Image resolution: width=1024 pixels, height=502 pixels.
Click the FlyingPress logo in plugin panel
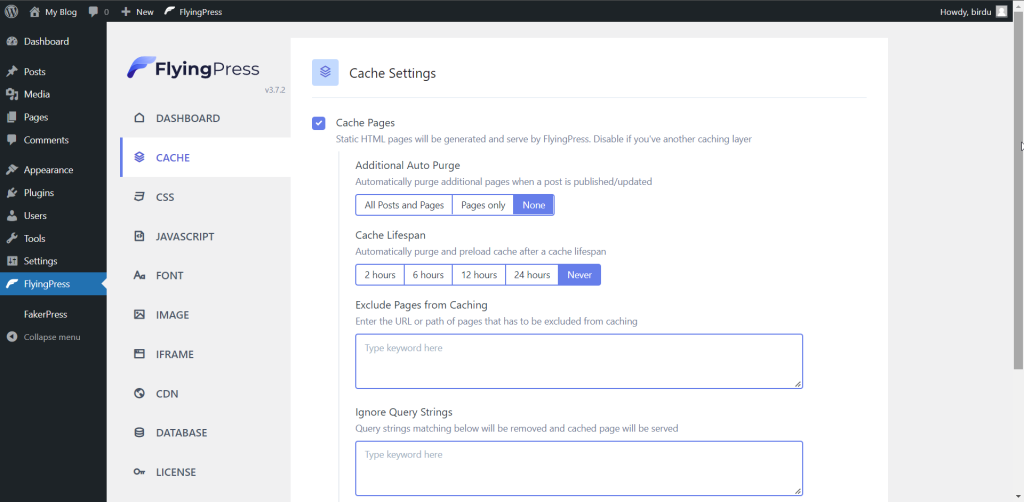tap(193, 68)
